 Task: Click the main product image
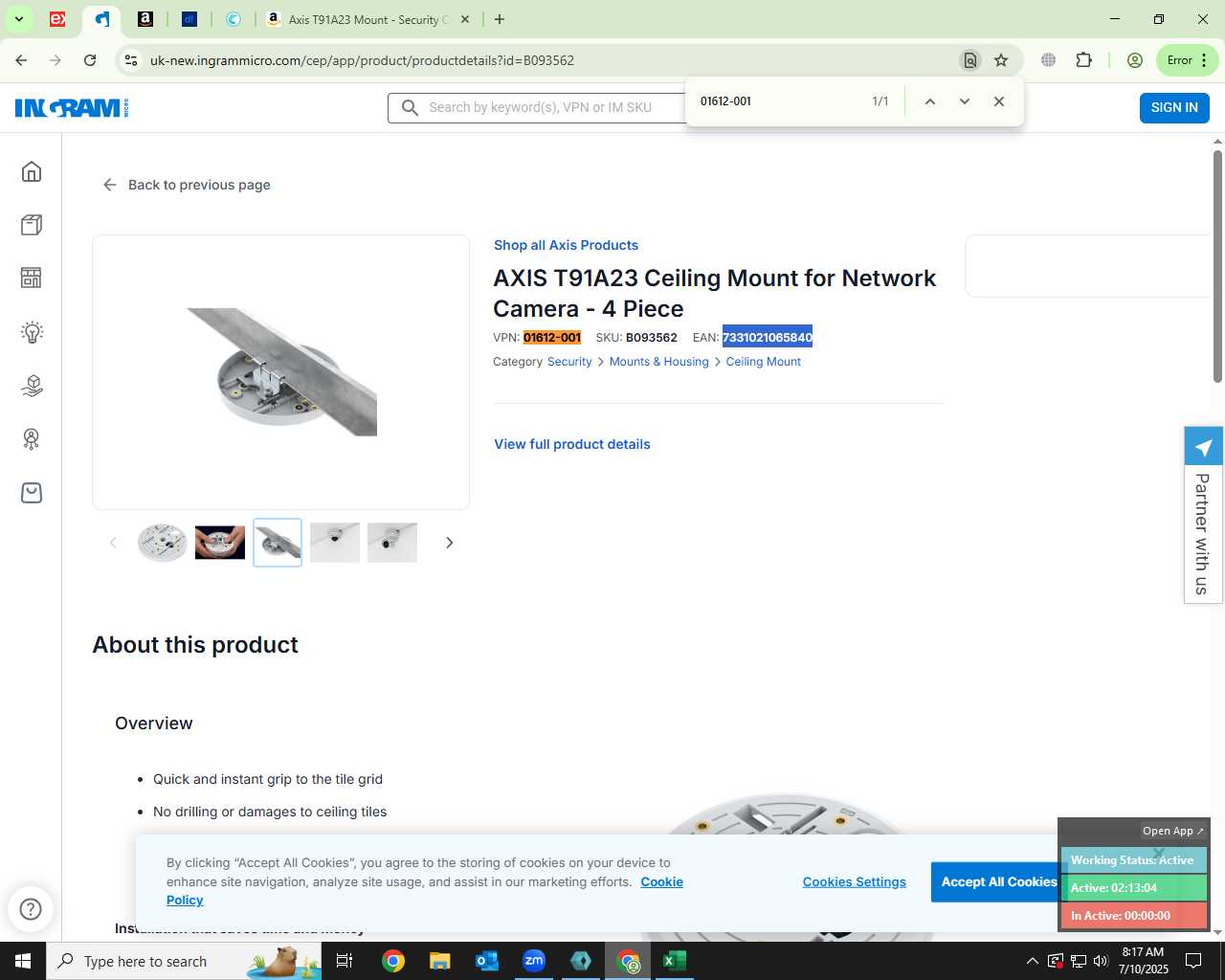(281, 372)
